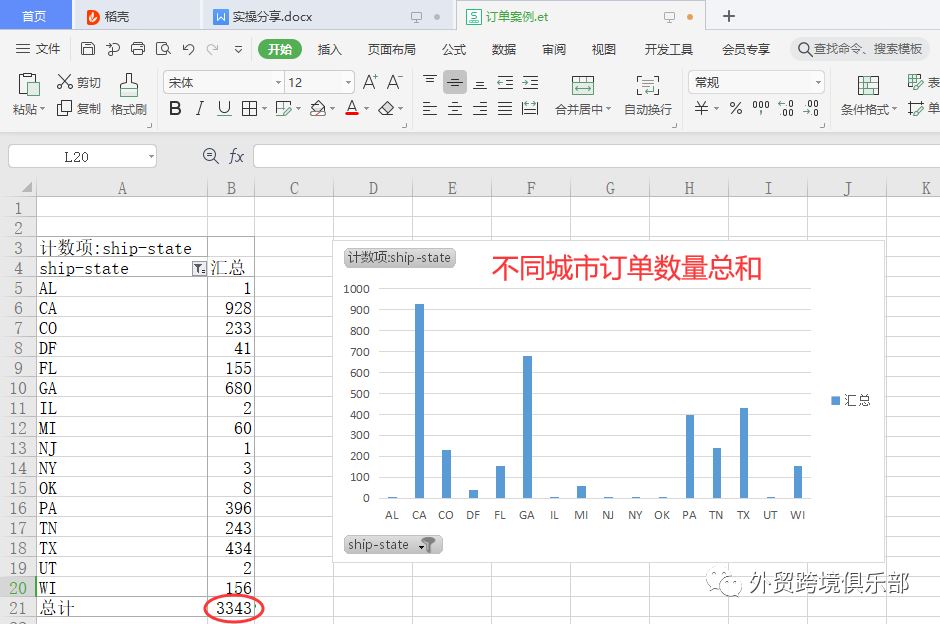The image size is (940, 624).
Task: Open number format dropdown 常规
Action: [x=818, y=82]
